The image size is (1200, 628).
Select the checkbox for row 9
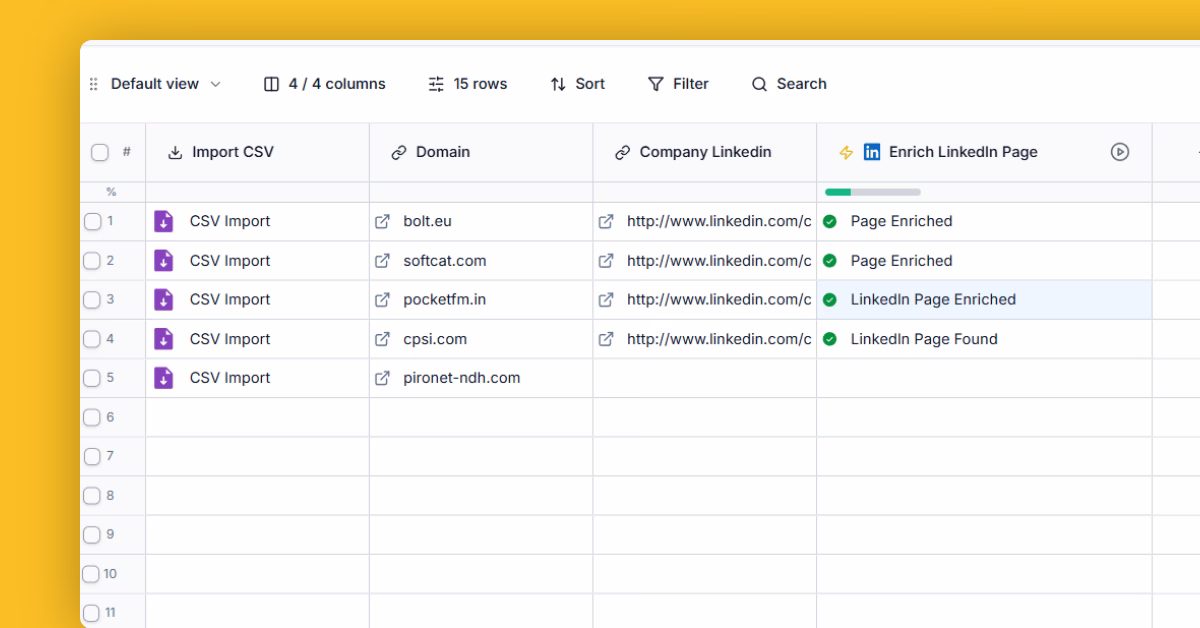(x=92, y=534)
